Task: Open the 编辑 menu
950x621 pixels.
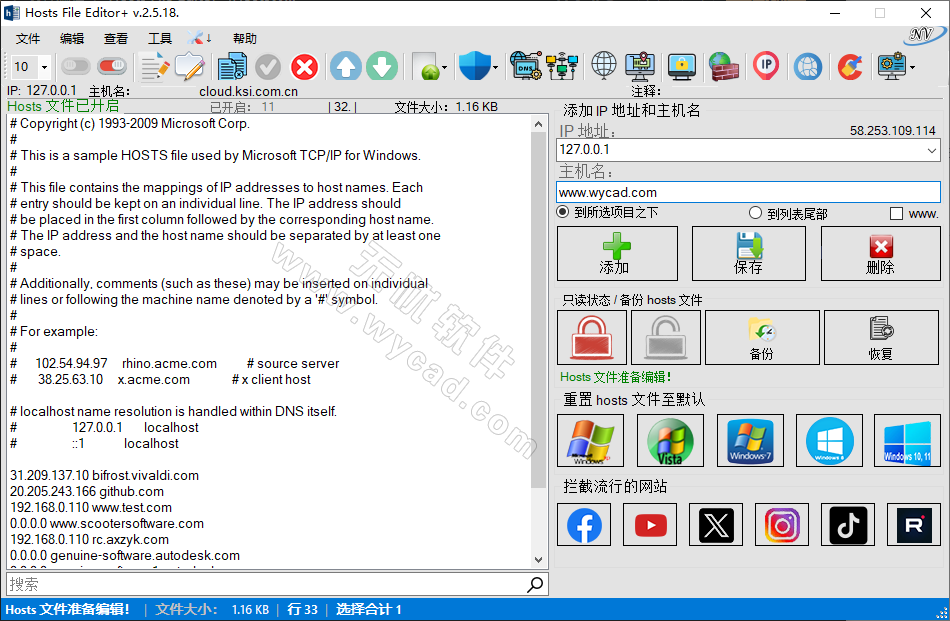Action: pos(71,39)
